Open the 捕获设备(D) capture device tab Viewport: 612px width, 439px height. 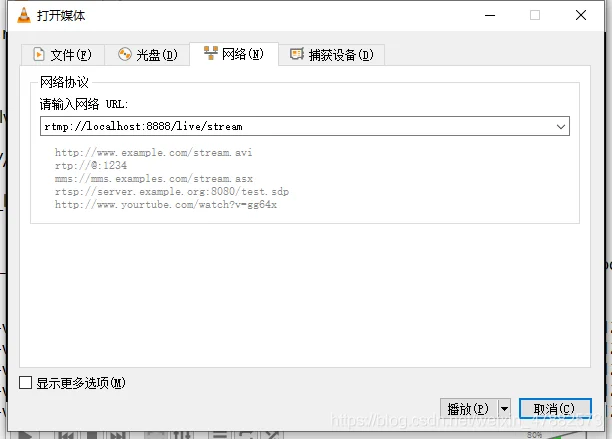(x=331, y=55)
